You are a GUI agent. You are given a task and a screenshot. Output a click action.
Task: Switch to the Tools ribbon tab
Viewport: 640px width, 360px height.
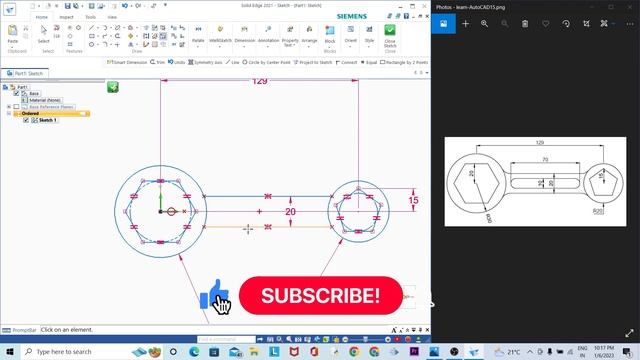pyautogui.click(x=90, y=17)
